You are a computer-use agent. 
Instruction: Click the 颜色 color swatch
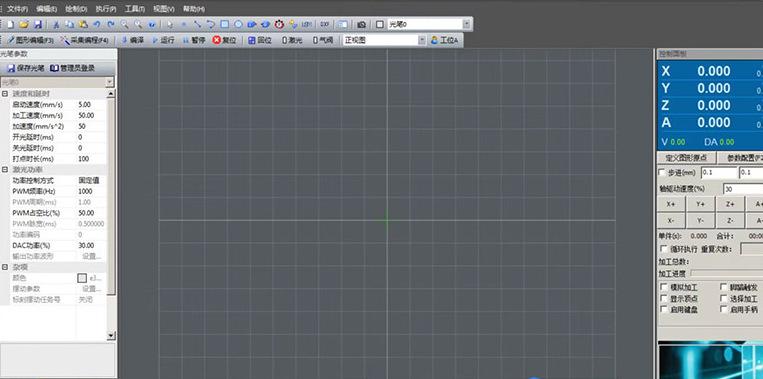tap(82, 278)
